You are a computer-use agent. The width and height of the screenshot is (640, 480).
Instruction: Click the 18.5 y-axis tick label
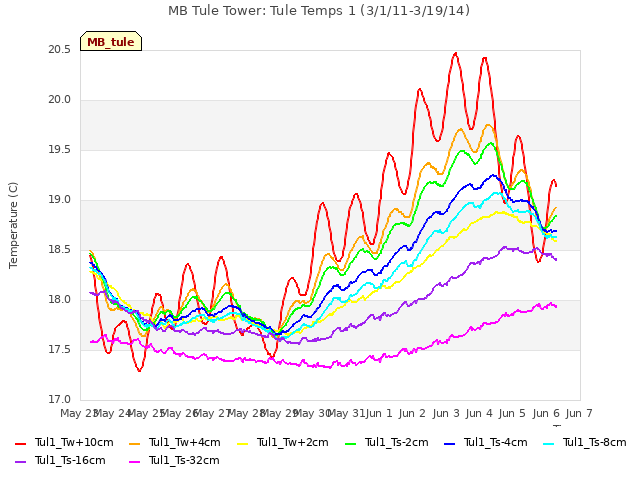60,250
